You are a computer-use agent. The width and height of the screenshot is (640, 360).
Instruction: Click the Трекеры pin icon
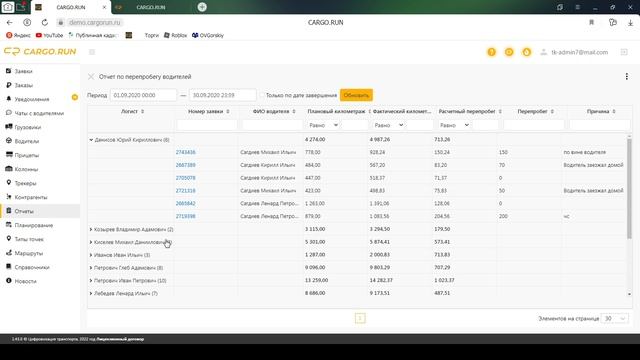point(9,182)
